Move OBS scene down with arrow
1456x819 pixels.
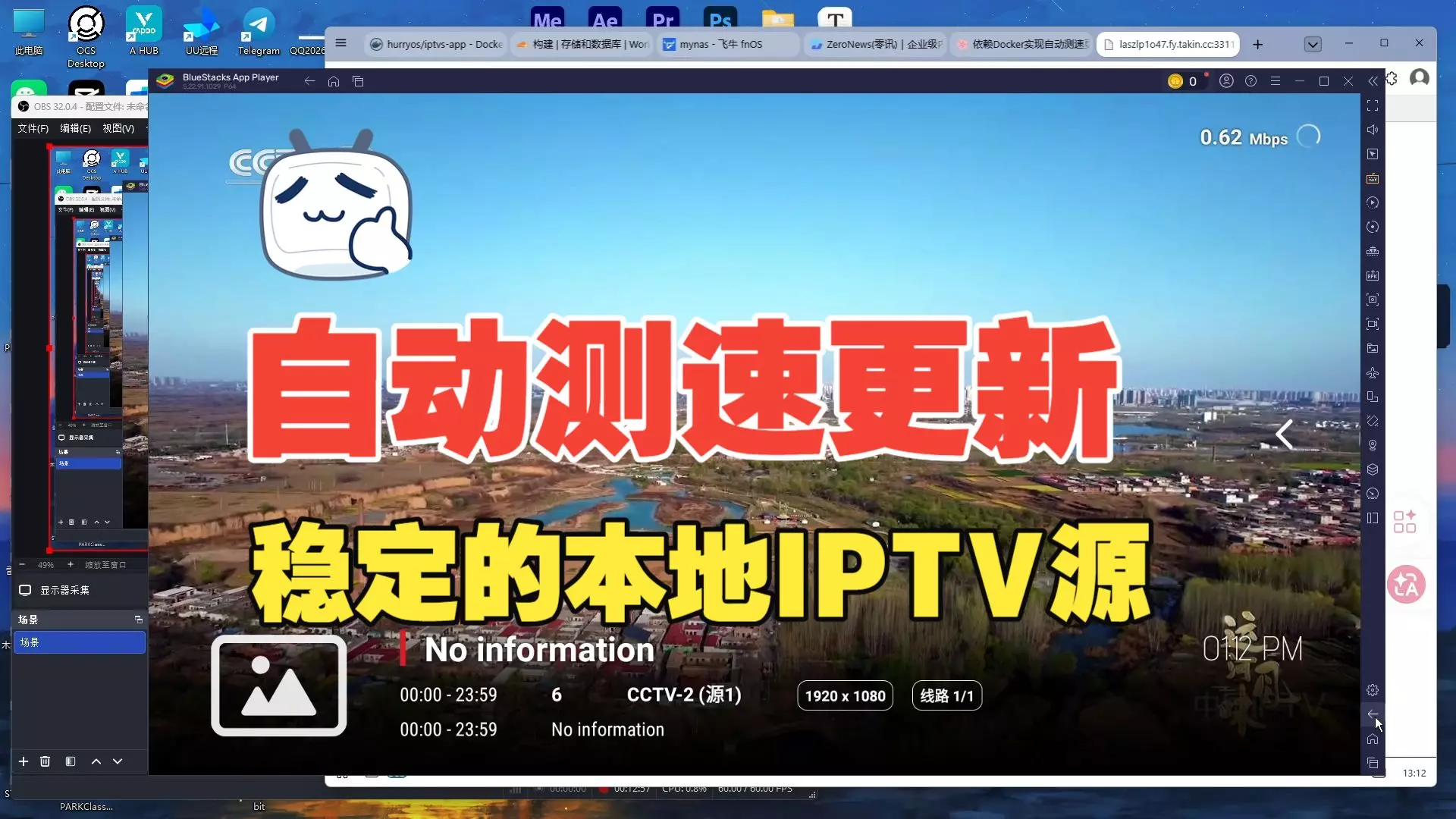[x=118, y=761]
